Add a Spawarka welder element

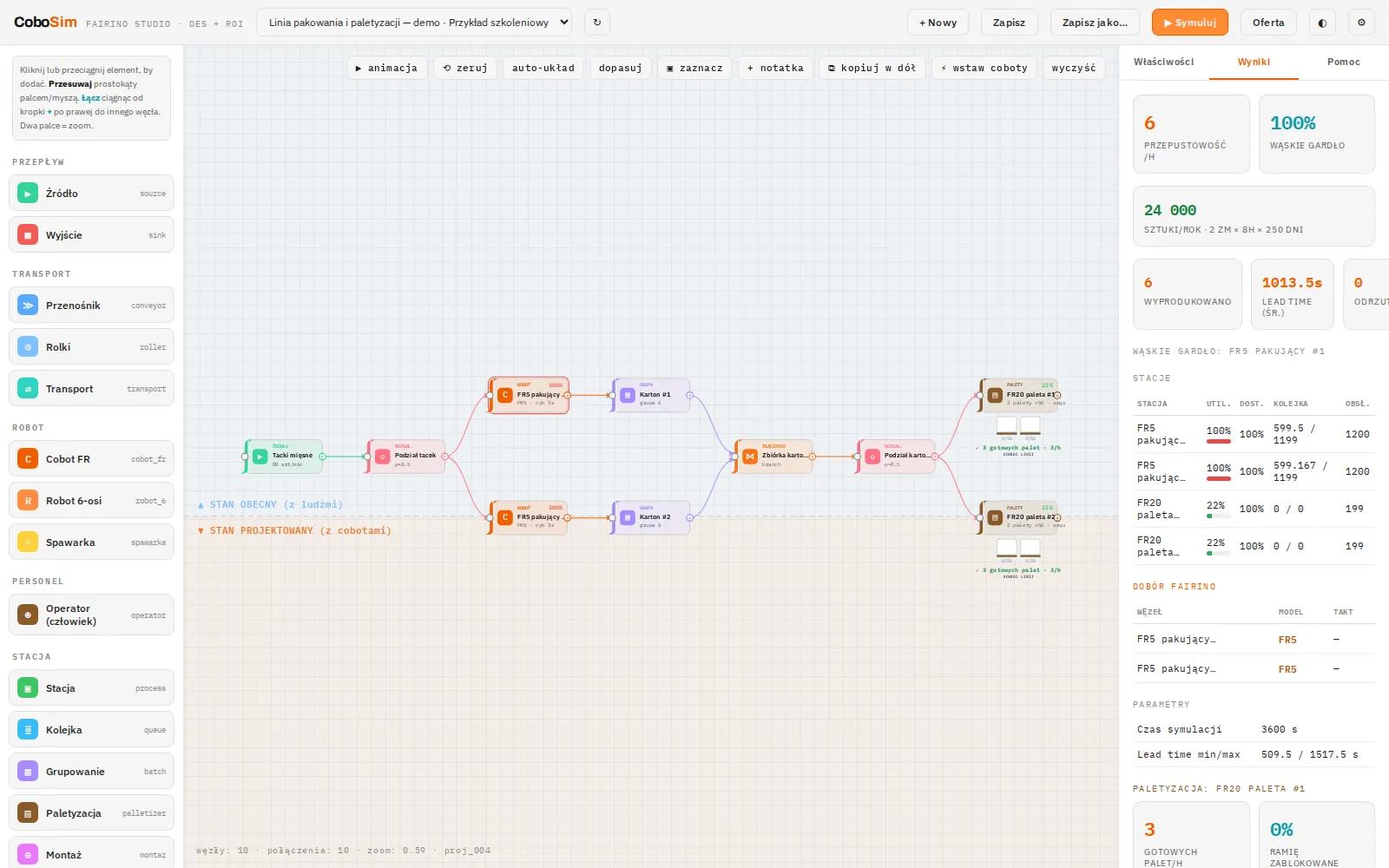pos(91,542)
